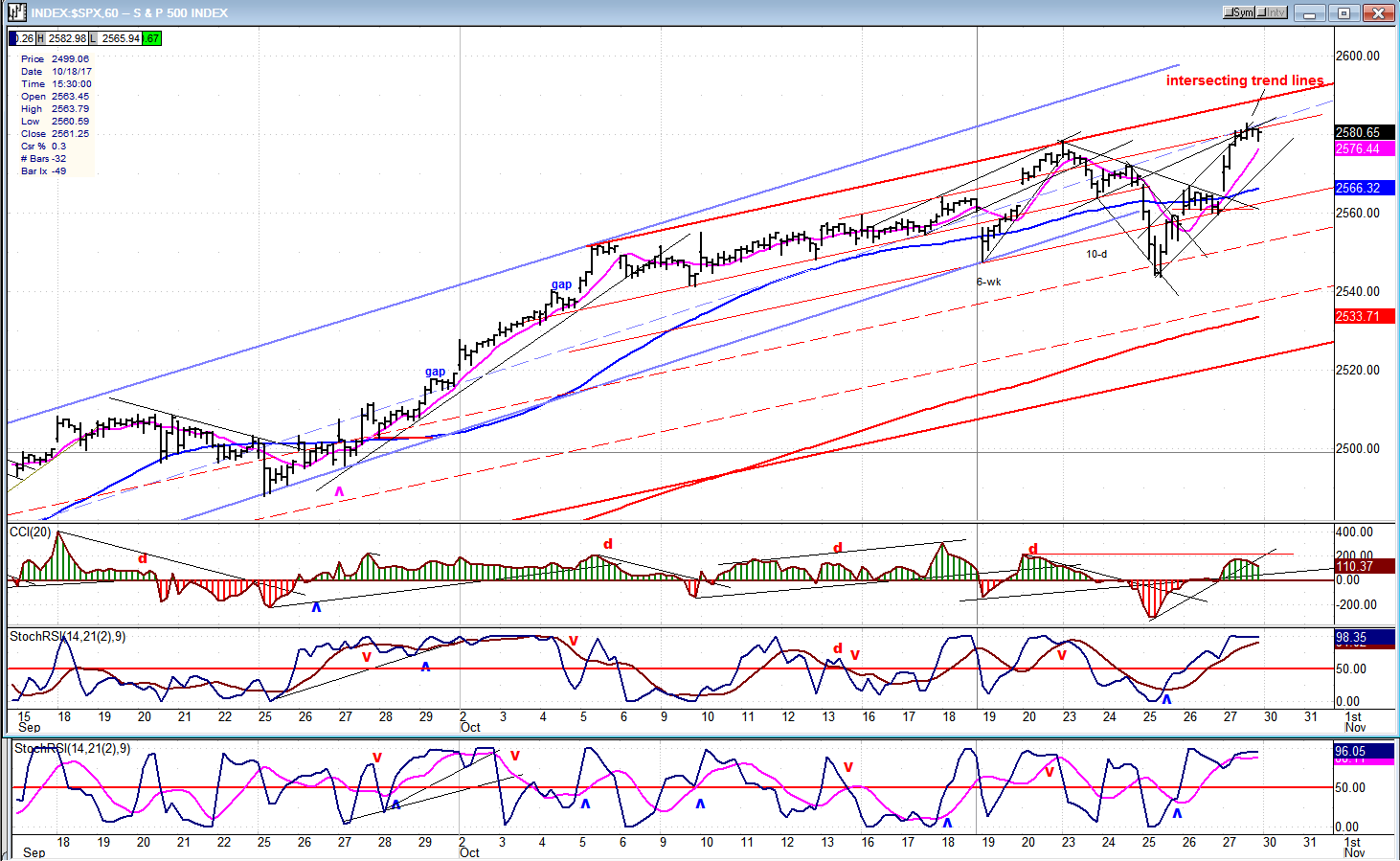Screen dimensions: 1400x861
Task: Toggle the Intv link checkbox
Action: coord(1272,12)
